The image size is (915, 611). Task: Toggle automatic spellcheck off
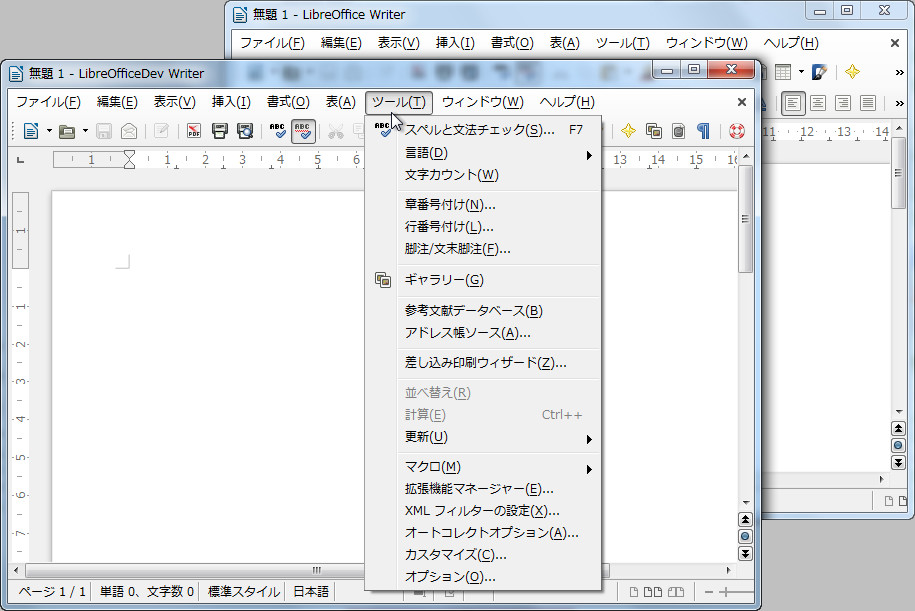click(x=304, y=131)
